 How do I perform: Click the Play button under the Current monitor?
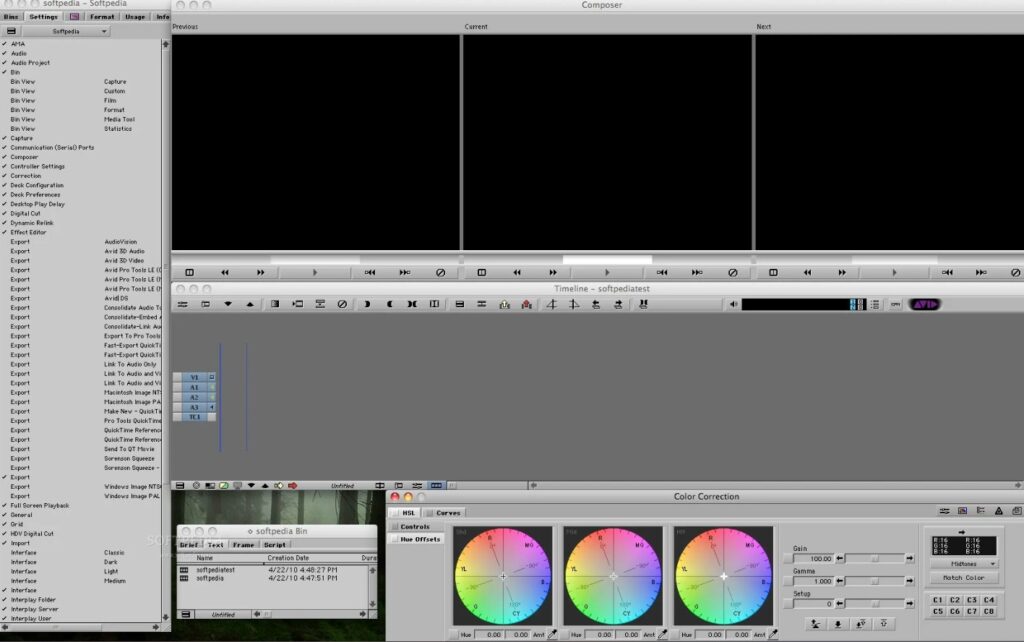click(x=606, y=272)
